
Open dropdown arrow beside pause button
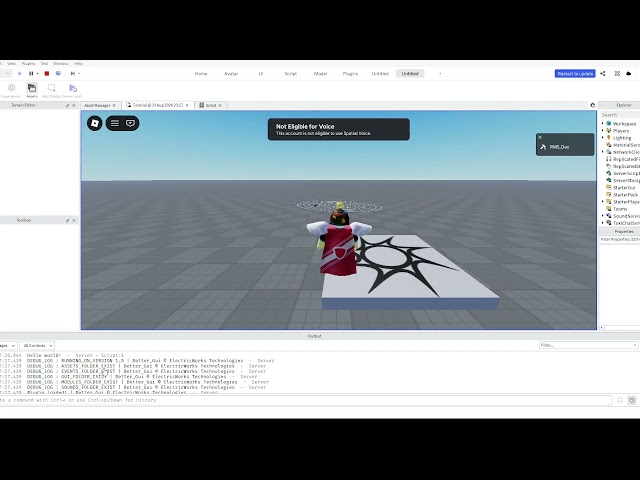pos(37,73)
